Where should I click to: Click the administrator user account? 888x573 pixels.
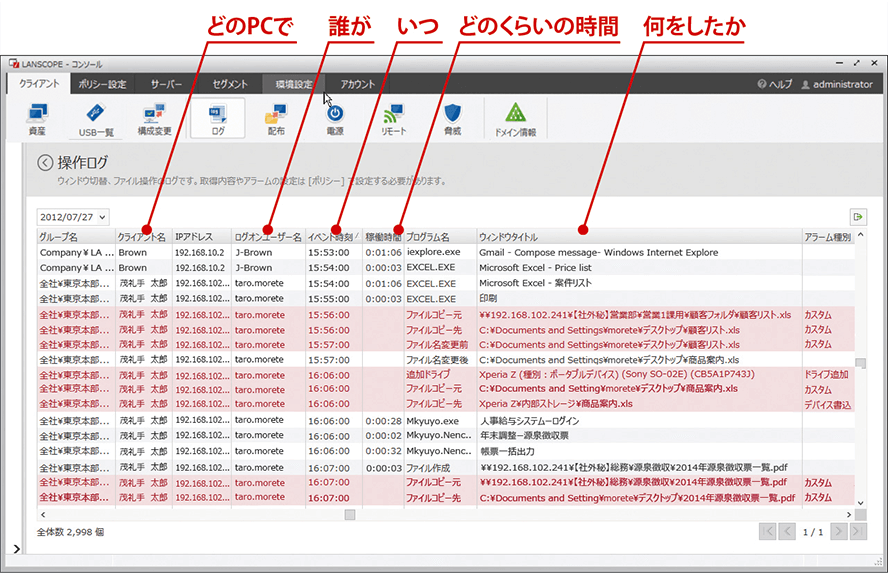(x=837, y=84)
